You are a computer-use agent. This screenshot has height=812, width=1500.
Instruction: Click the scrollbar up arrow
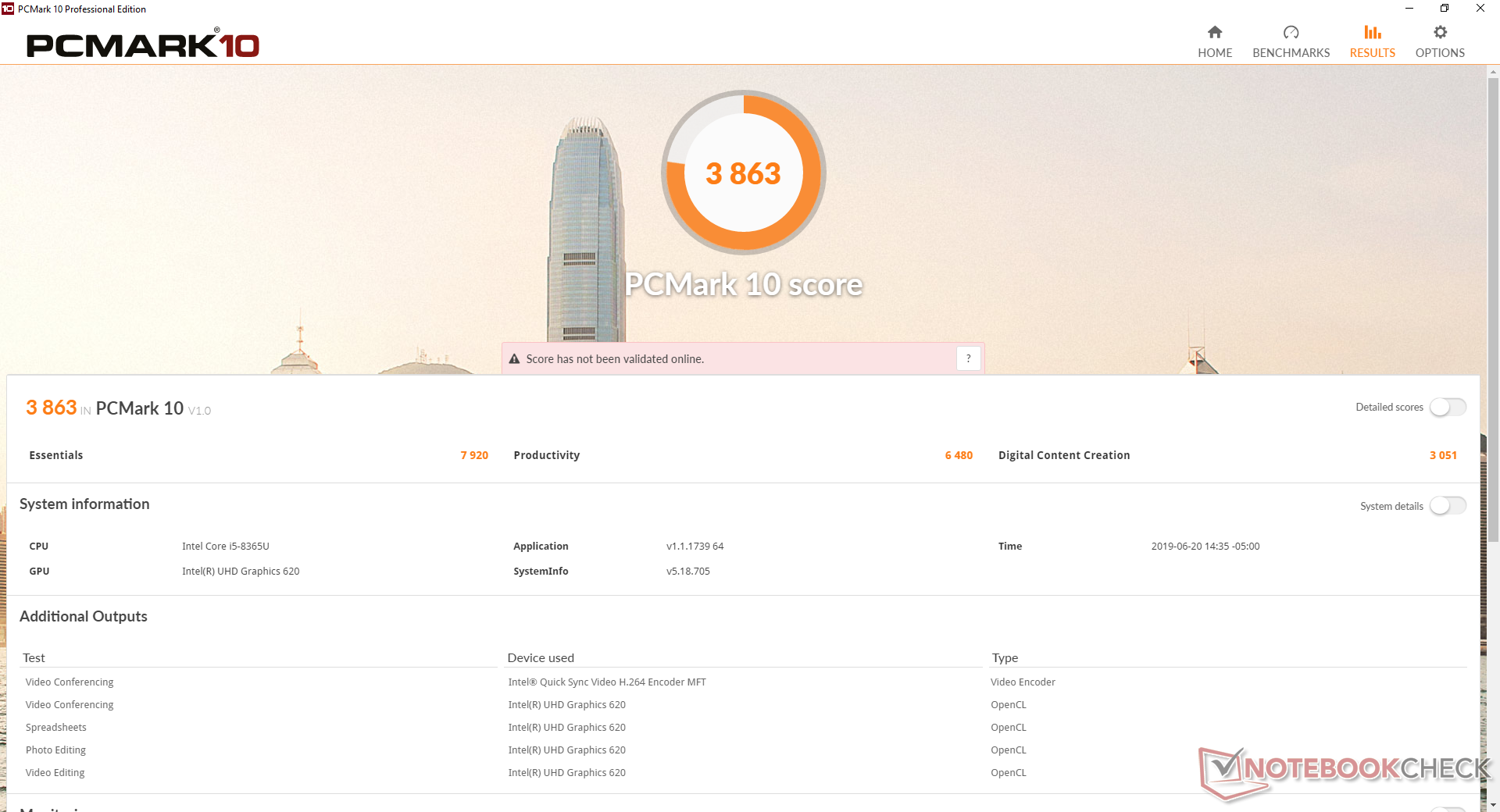(x=1493, y=72)
